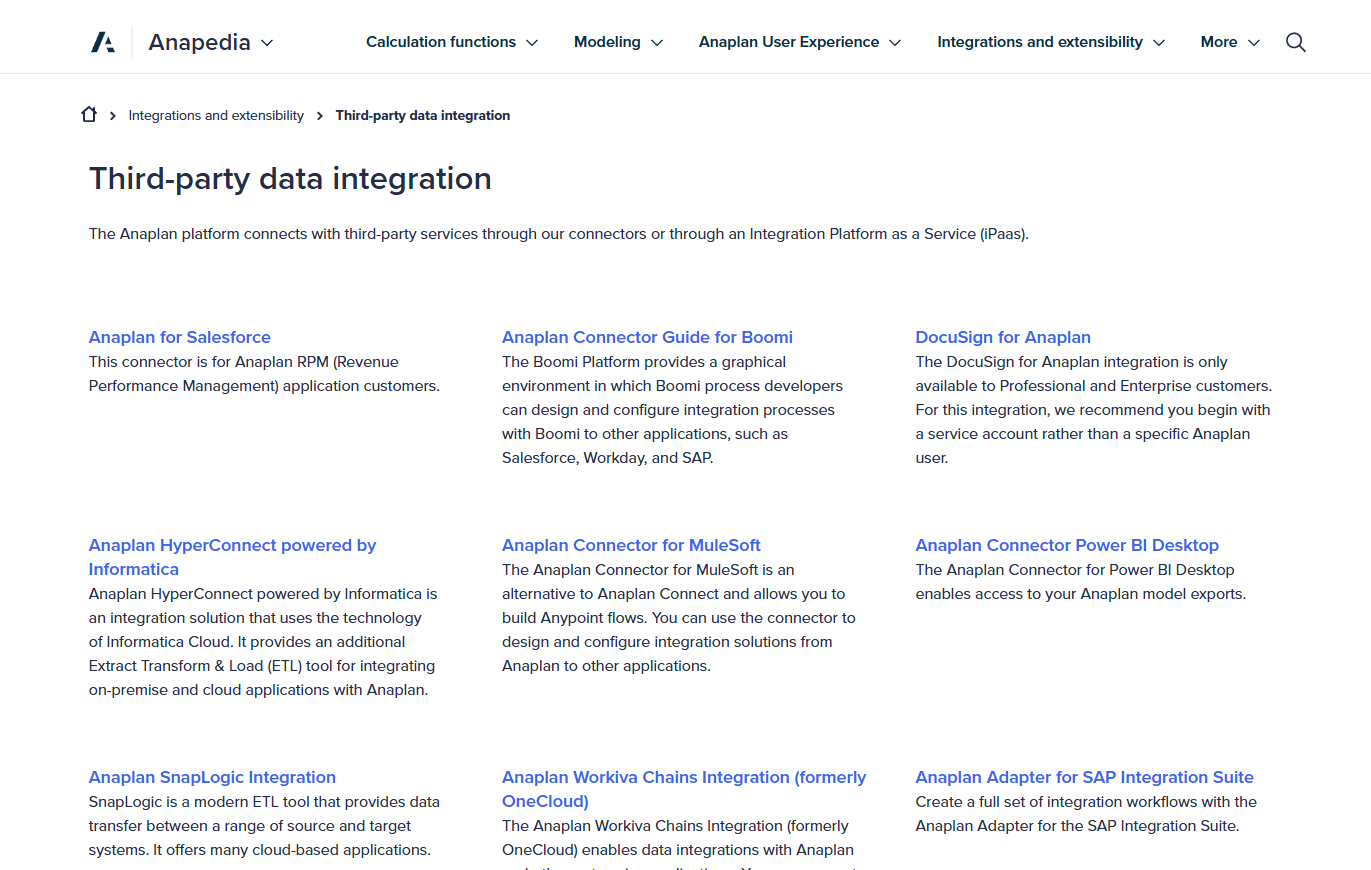
Task: Open Anaplan Adapter for SAP Integration Suite
Action: point(1084,777)
